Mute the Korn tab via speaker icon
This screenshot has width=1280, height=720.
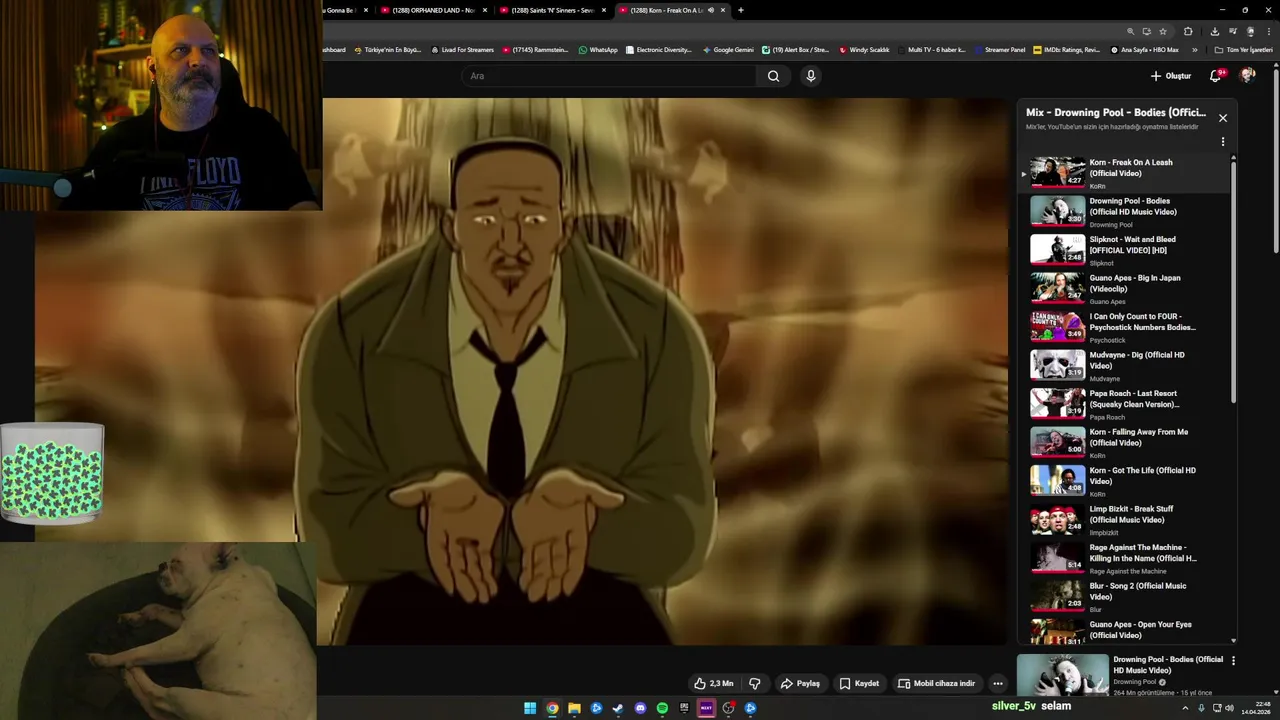click(710, 10)
